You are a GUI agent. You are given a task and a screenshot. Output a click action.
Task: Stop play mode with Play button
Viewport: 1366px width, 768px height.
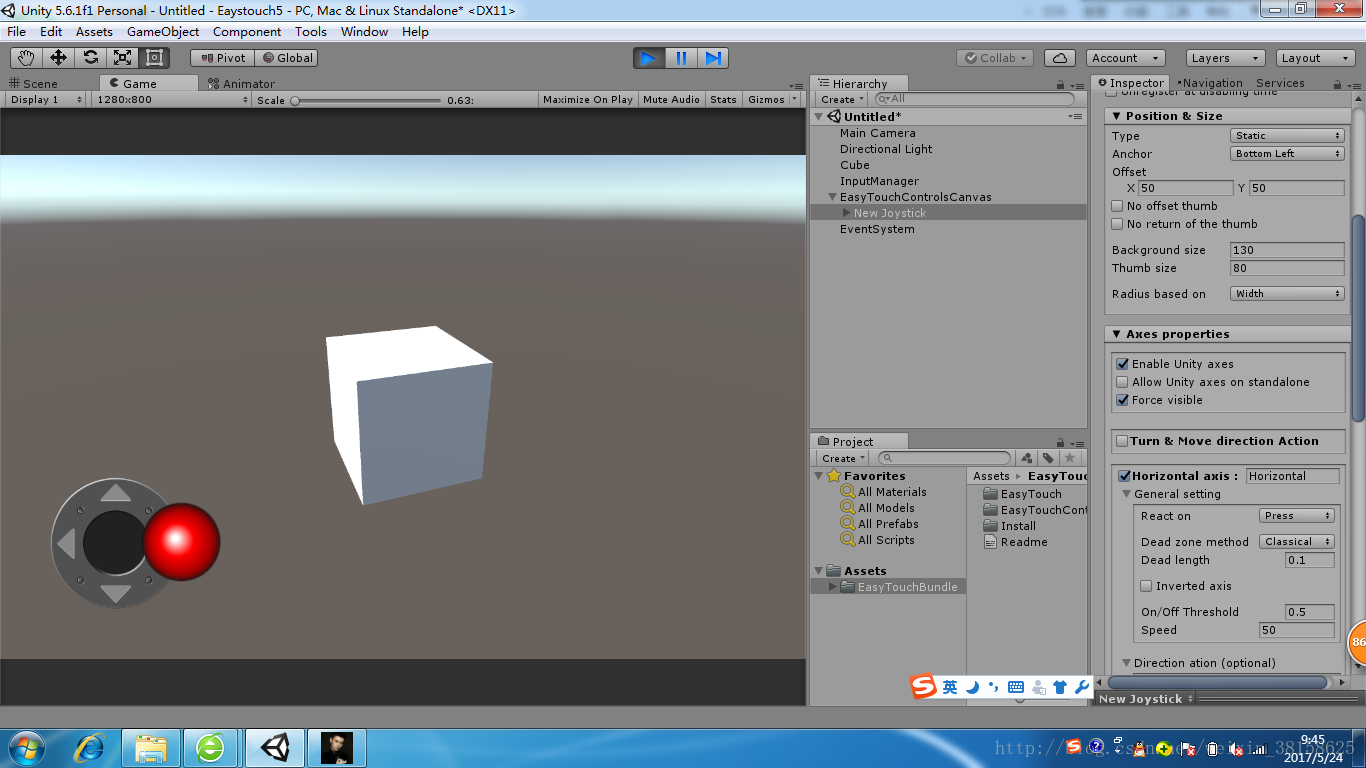(x=649, y=58)
